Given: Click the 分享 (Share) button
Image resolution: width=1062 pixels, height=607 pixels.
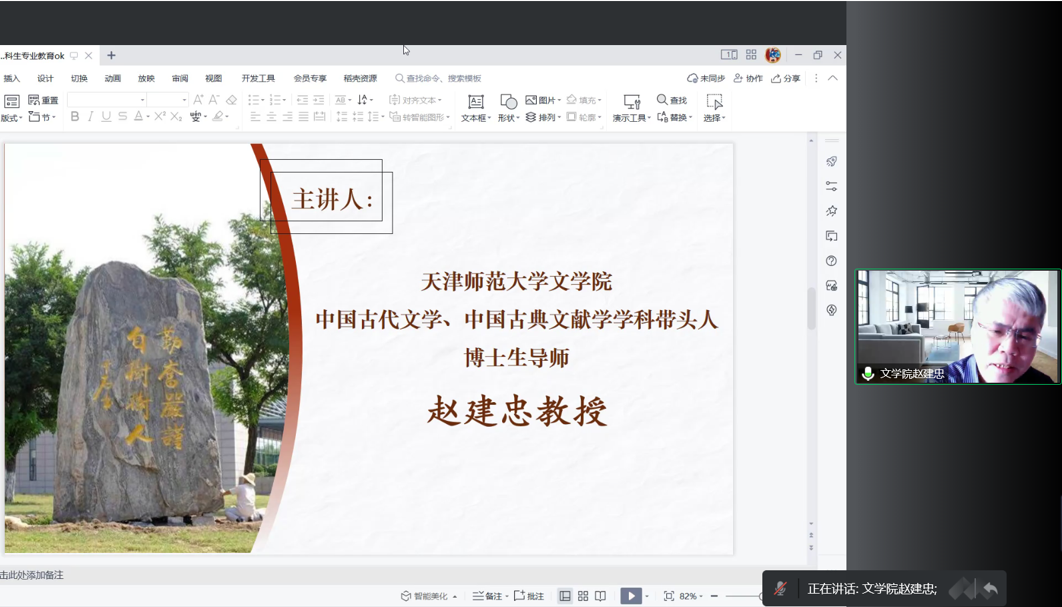Looking at the screenshot, I should (785, 78).
